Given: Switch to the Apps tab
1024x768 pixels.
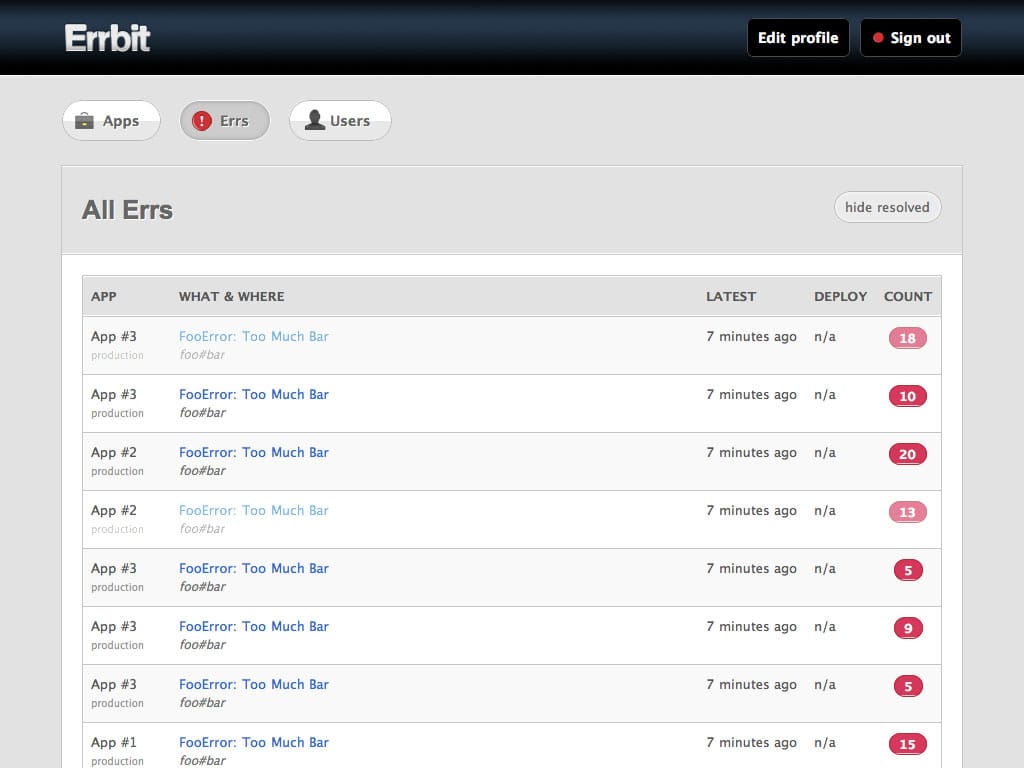Looking at the screenshot, I should point(111,121).
